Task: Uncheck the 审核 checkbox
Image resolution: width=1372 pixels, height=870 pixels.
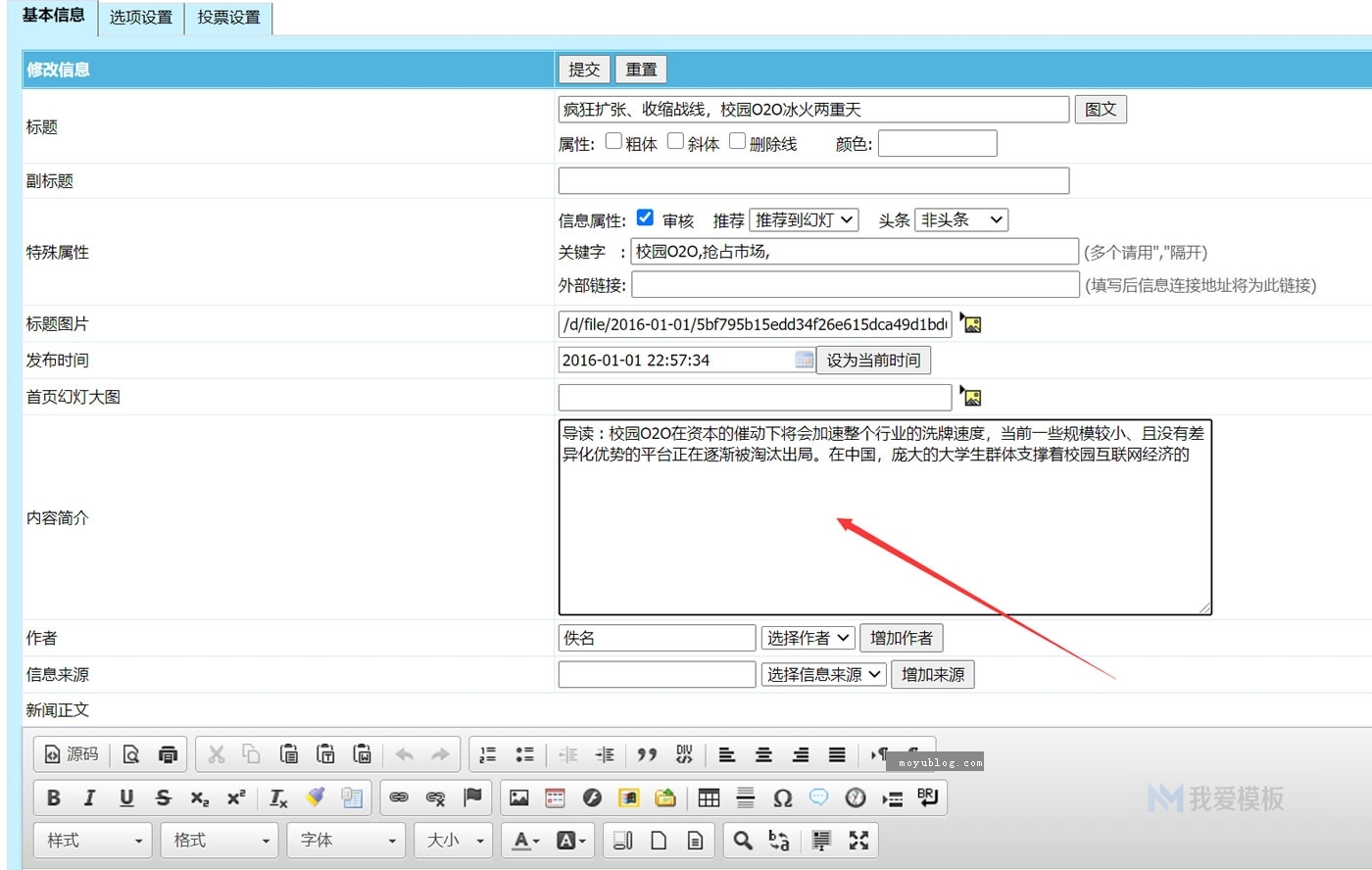Action: click(x=645, y=217)
